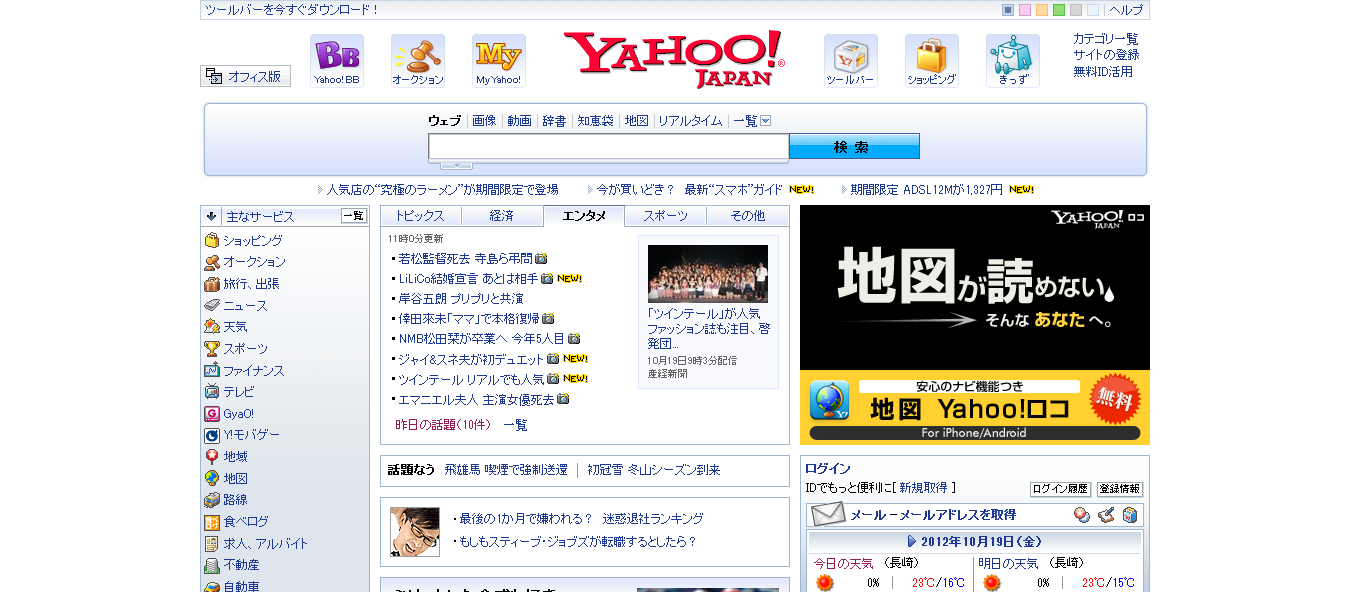
Task: Collapse the 主なサービス arrow toggle
Action: point(212,216)
